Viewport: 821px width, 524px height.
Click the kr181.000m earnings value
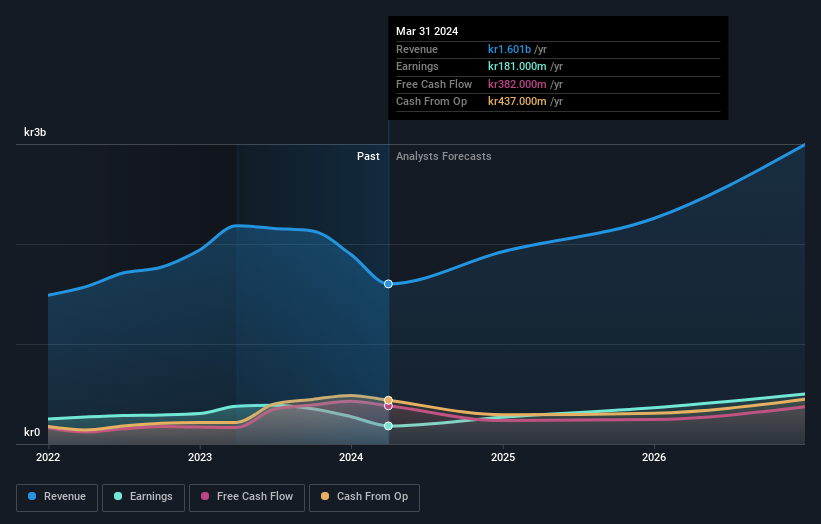click(x=517, y=66)
